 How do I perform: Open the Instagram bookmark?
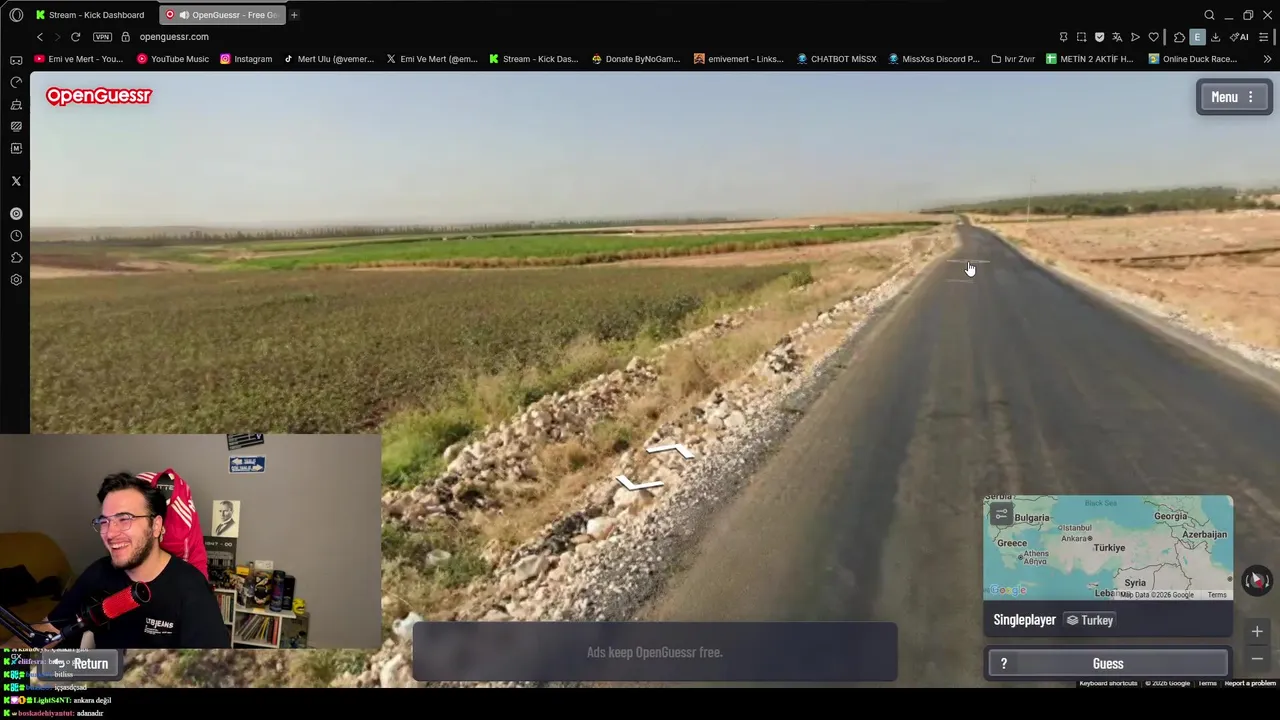pos(246,59)
